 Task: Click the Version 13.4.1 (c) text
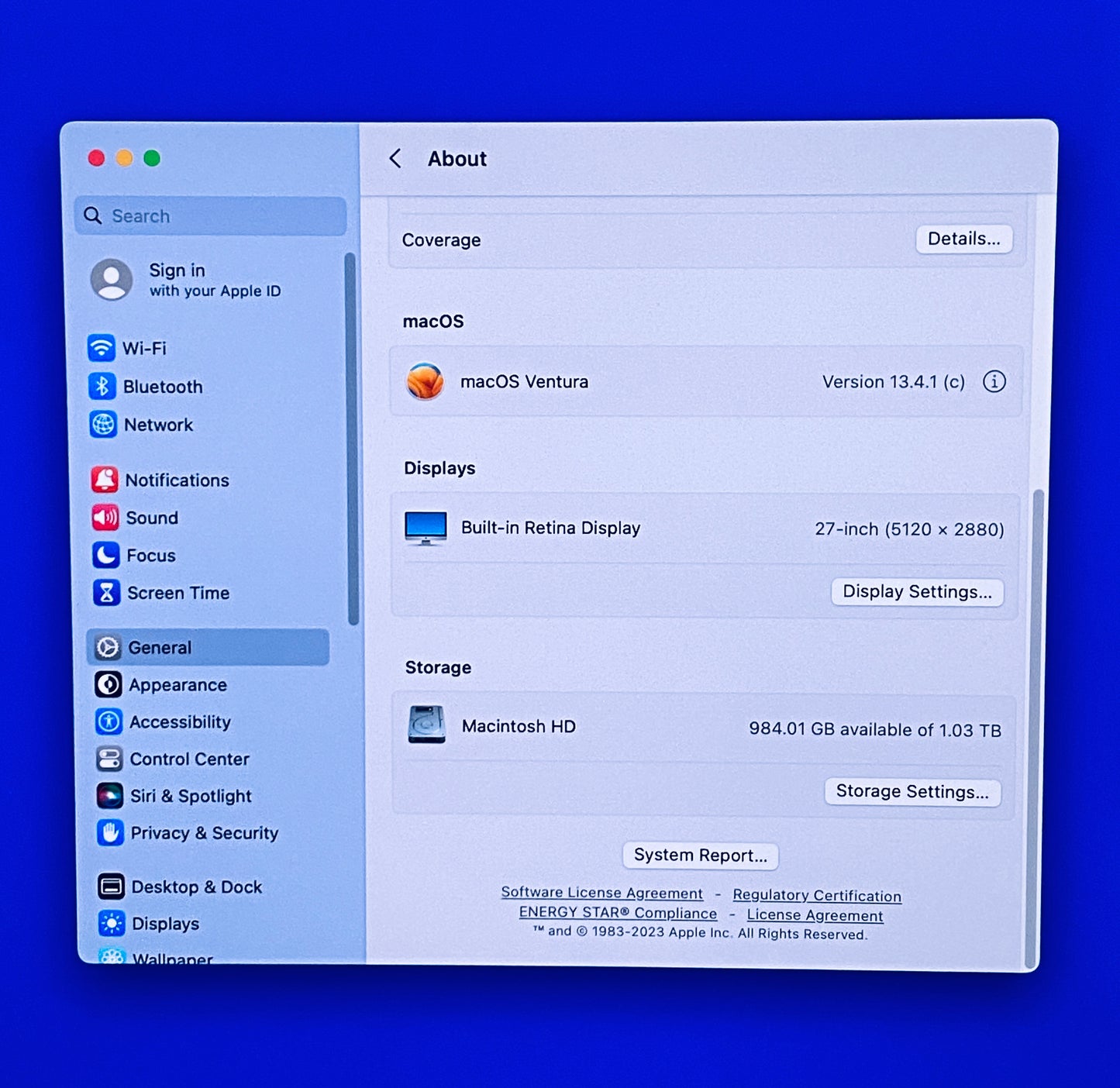click(894, 382)
